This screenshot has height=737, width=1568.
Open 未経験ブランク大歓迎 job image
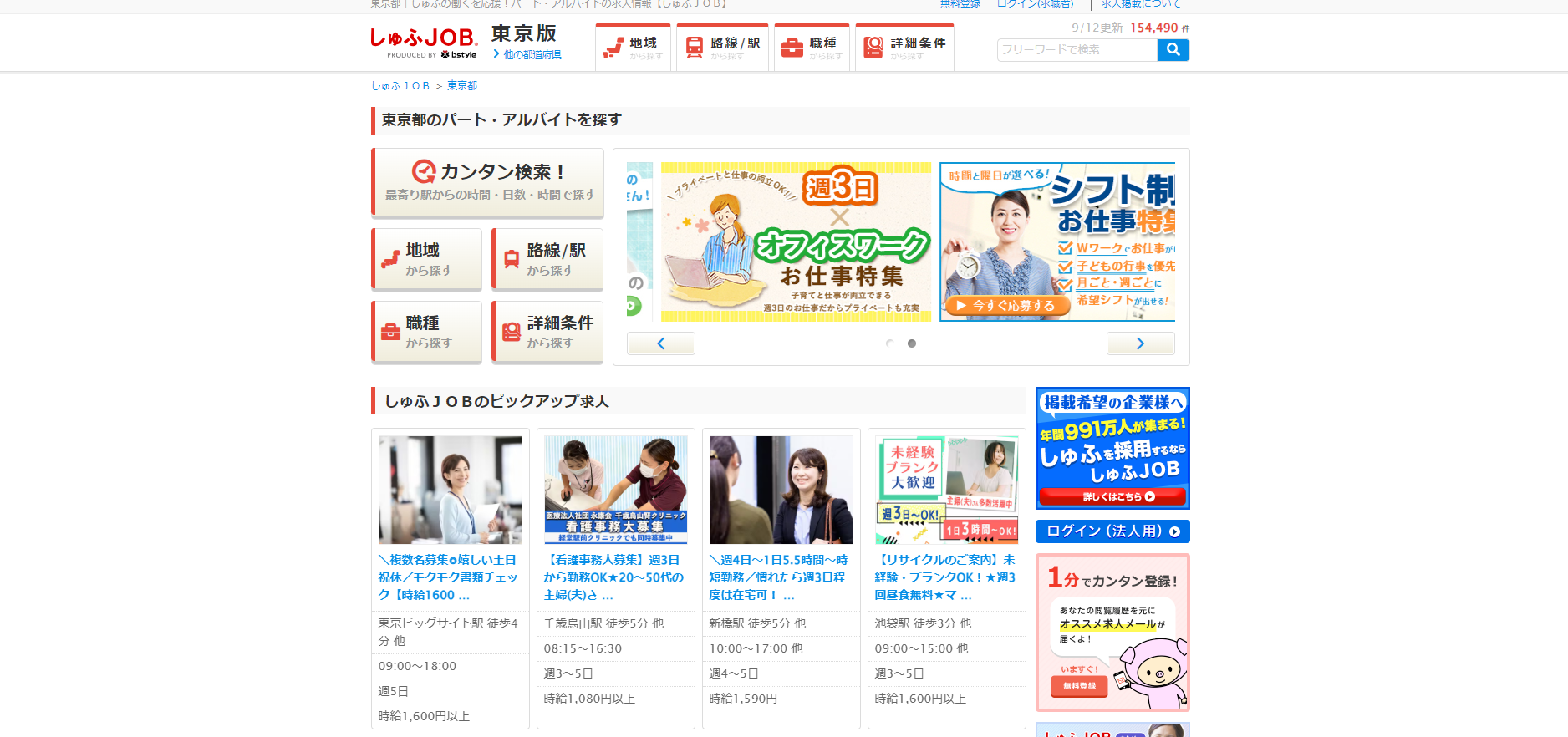coord(947,490)
